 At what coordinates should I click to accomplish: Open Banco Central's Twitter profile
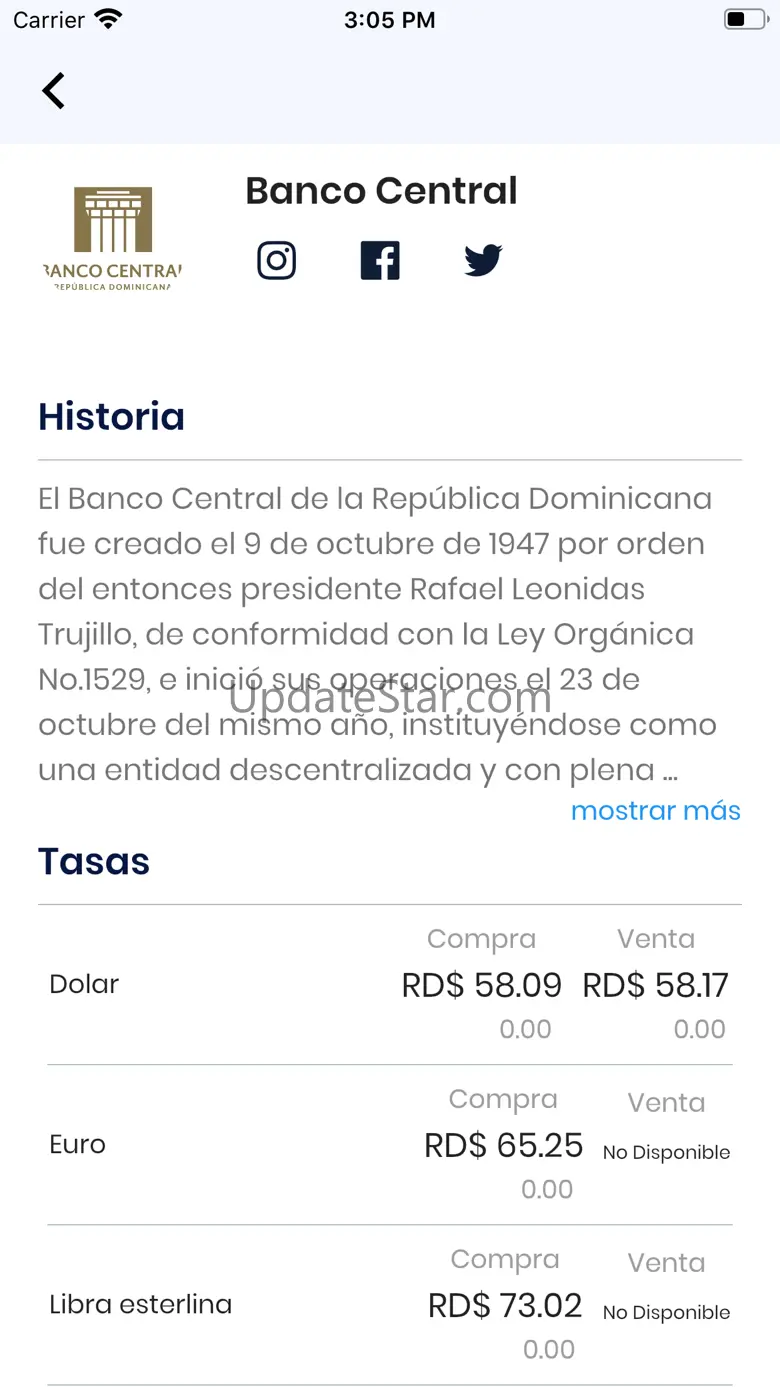click(483, 261)
